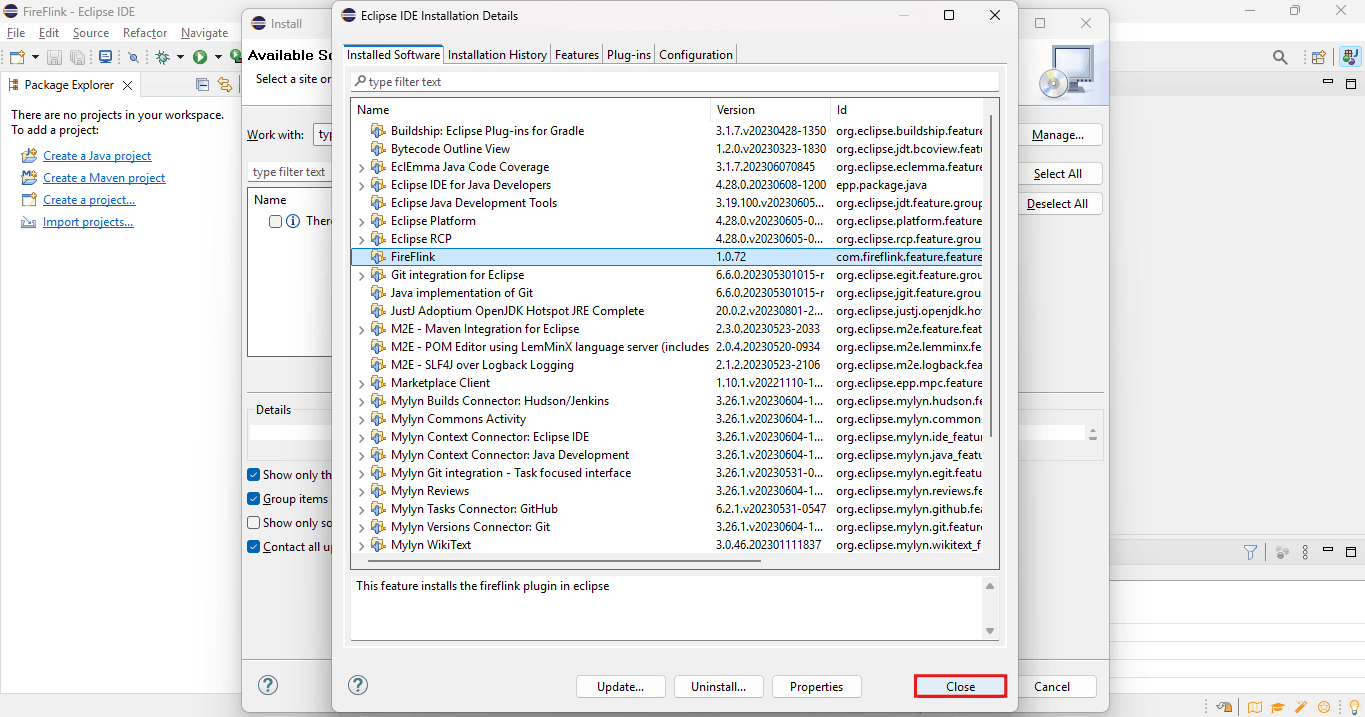Expand the EclEmma Java Code Coverage row
Viewport: 1365px width, 717px height.
362,167
